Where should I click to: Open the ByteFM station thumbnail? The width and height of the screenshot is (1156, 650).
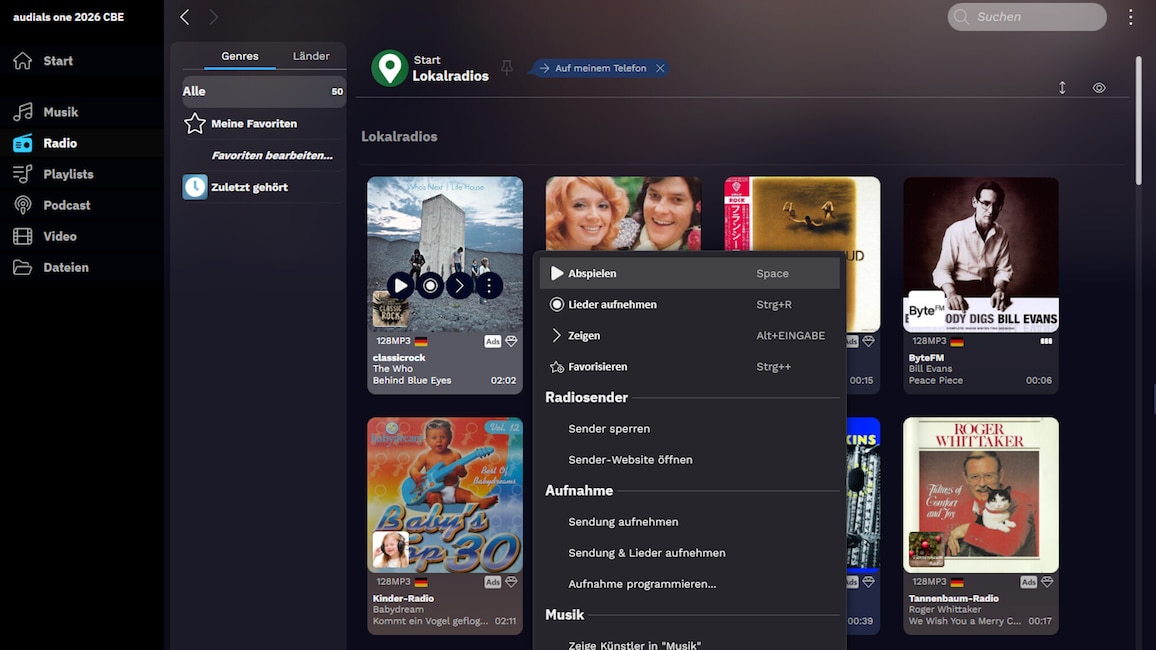(981, 254)
